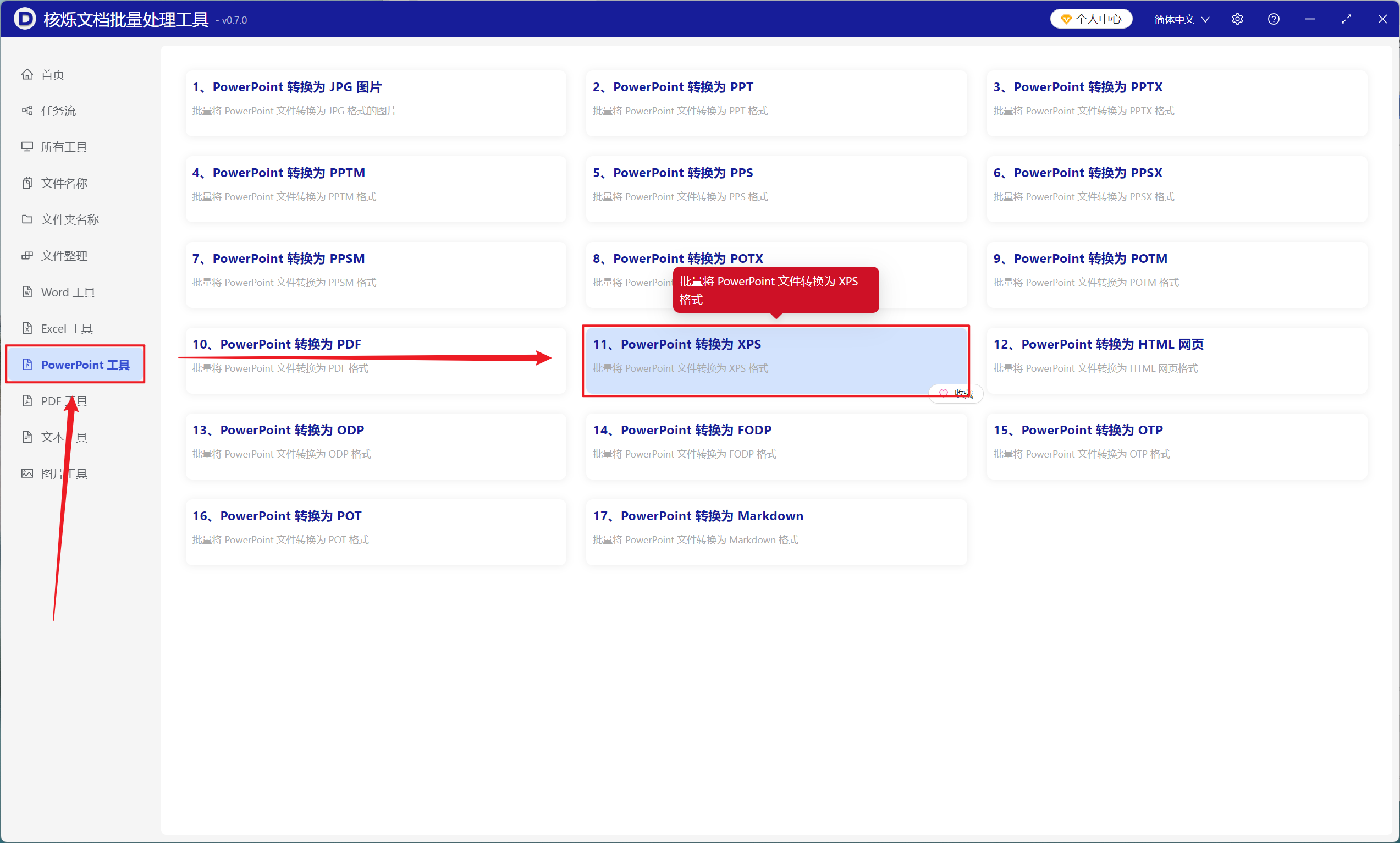Open PowerPoint 转换为 PPSM card
This screenshot has height=843, width=1400.
tap(376, 275)
